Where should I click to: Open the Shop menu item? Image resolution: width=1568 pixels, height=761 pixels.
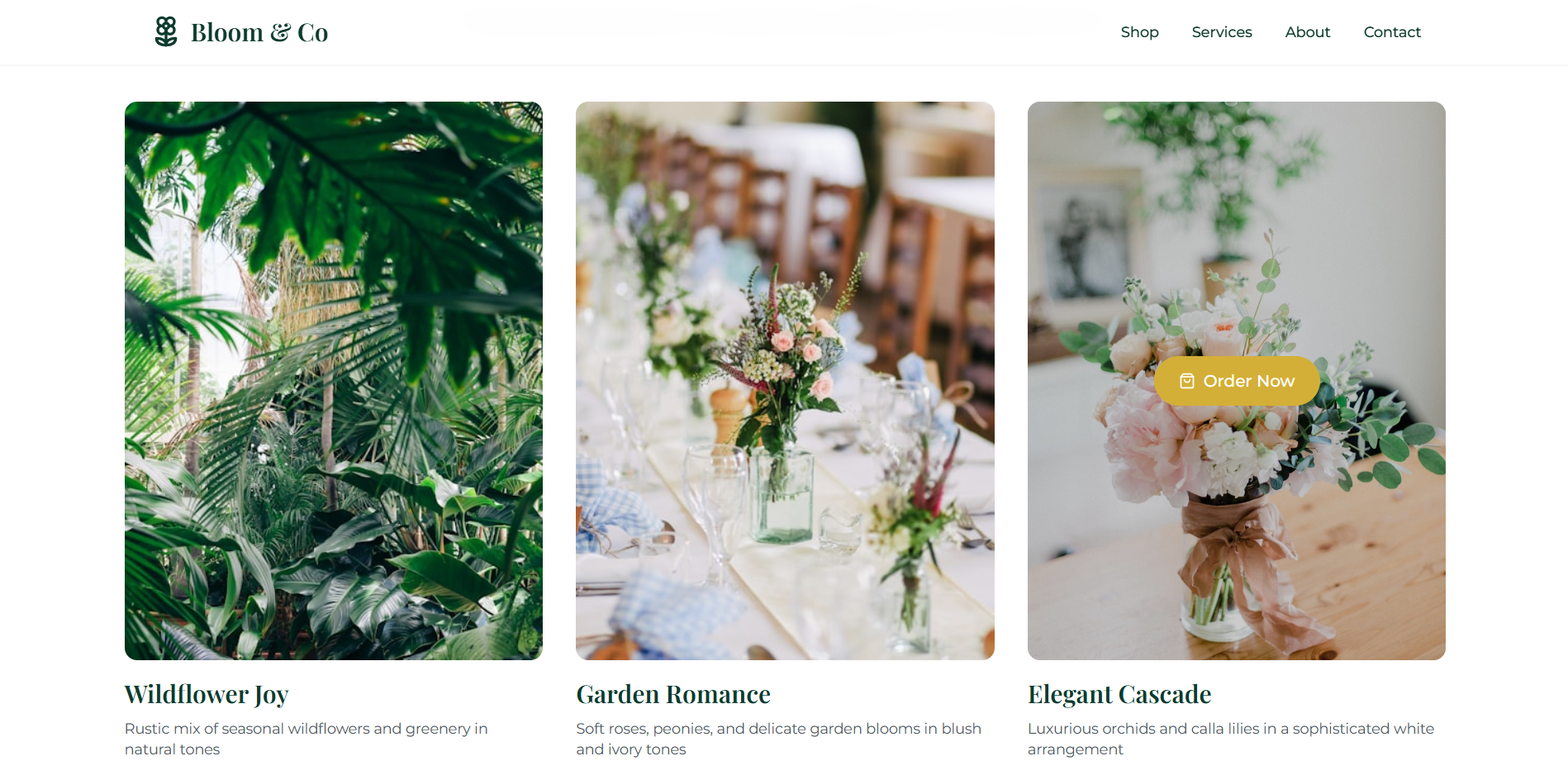(1139, 32)
